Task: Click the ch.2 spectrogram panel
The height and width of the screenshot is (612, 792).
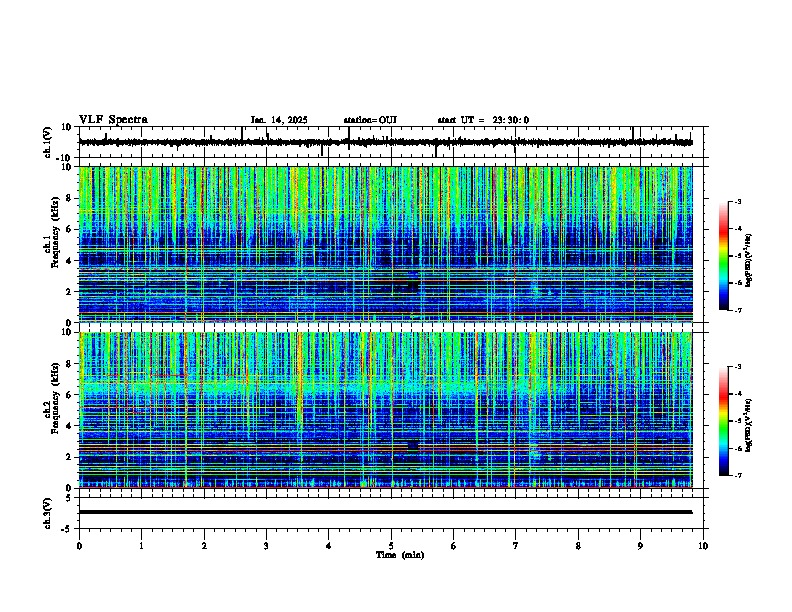Action: pos(385,410)
